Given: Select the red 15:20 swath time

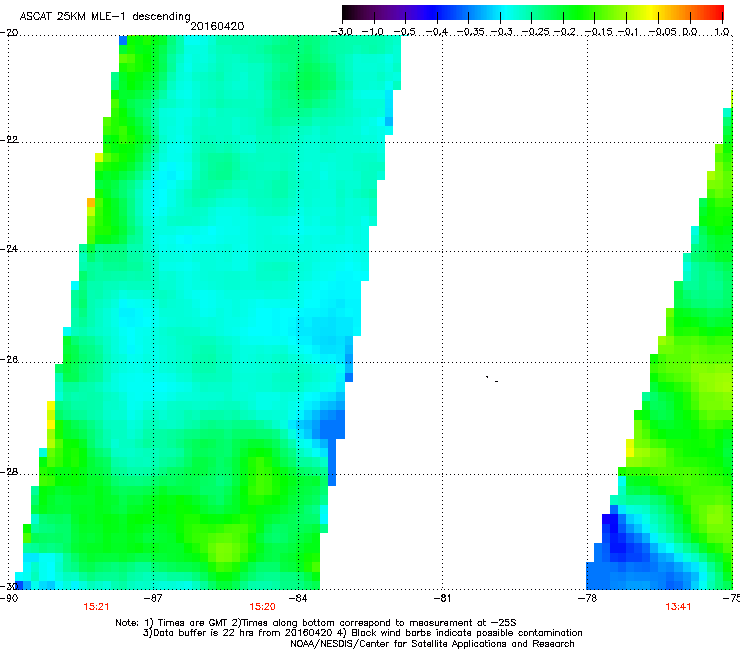Looking at the screenshot, I should [262, 607].
